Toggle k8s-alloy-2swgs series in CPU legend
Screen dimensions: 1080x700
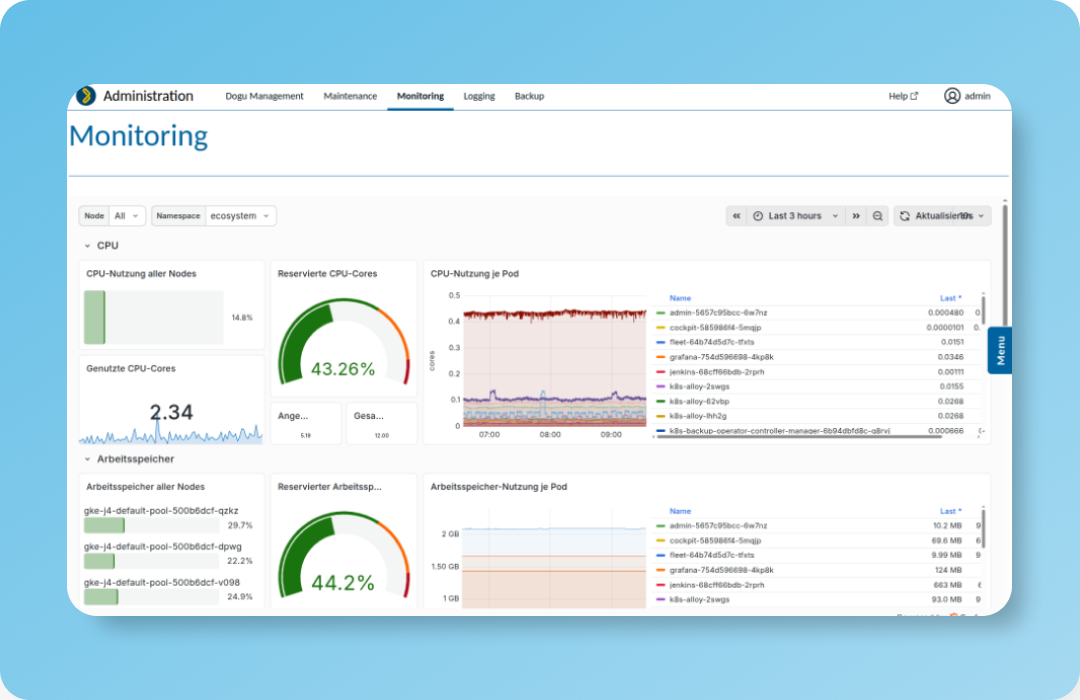699,387
